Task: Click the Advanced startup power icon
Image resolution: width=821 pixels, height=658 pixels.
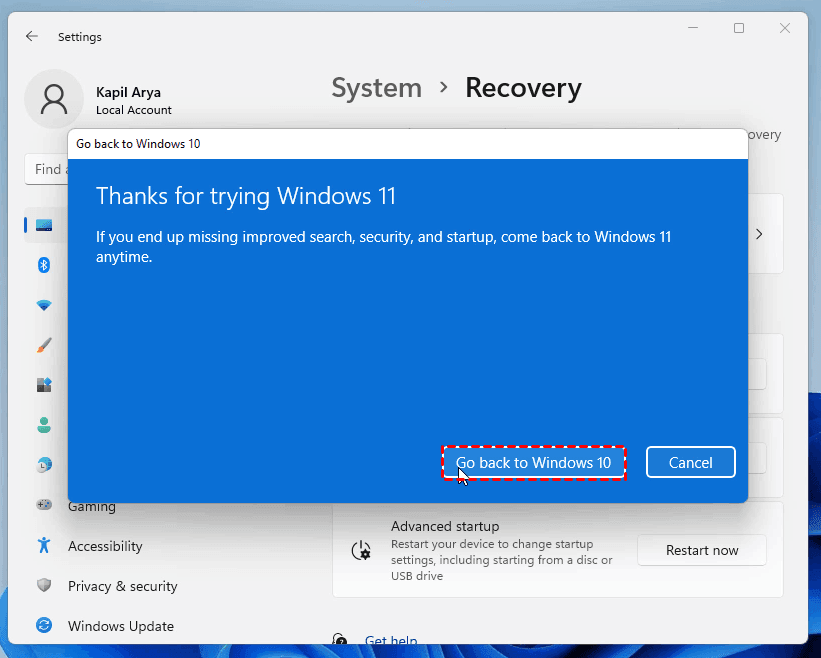Action: (361, 551)
